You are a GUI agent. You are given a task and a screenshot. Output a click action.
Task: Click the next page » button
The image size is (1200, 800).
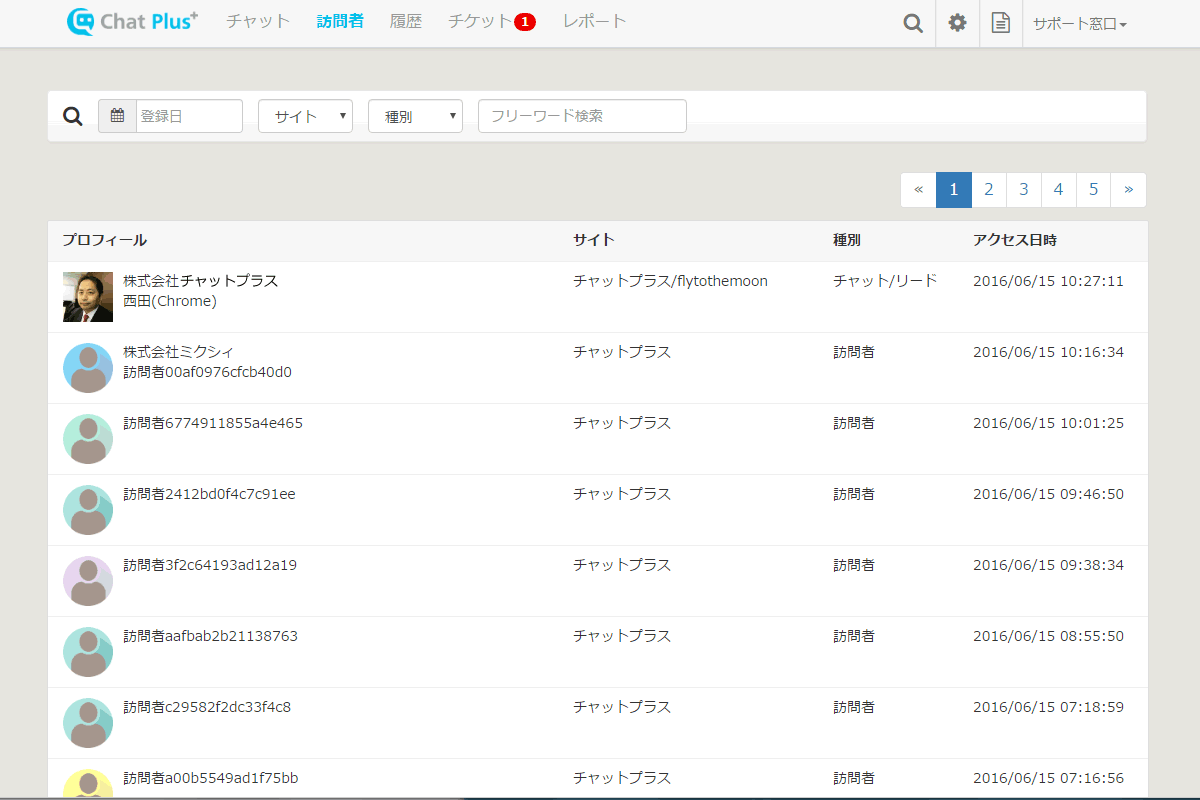pos(1128,190)
